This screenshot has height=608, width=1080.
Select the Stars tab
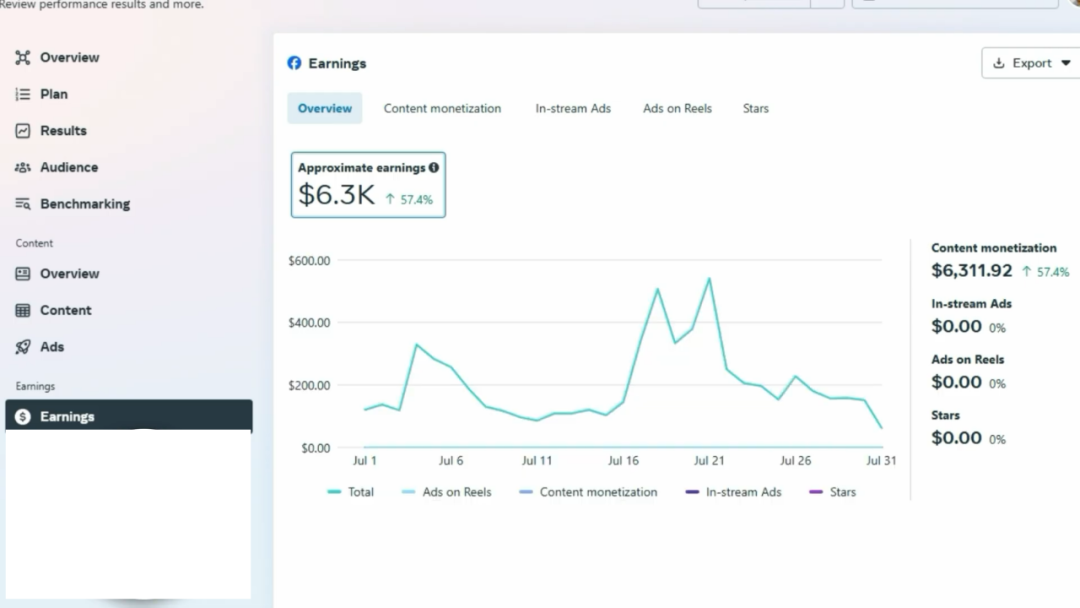(756, 108)
